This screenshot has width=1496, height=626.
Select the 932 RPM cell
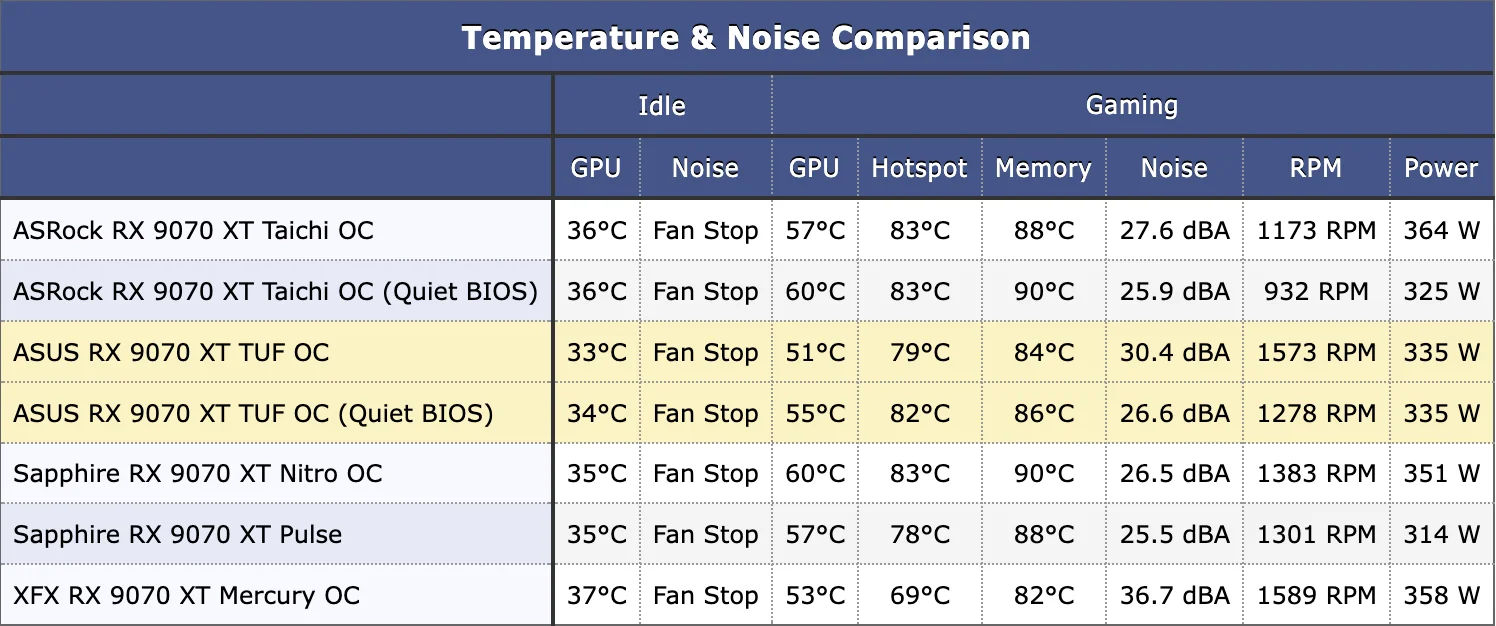pos(1316,292)
